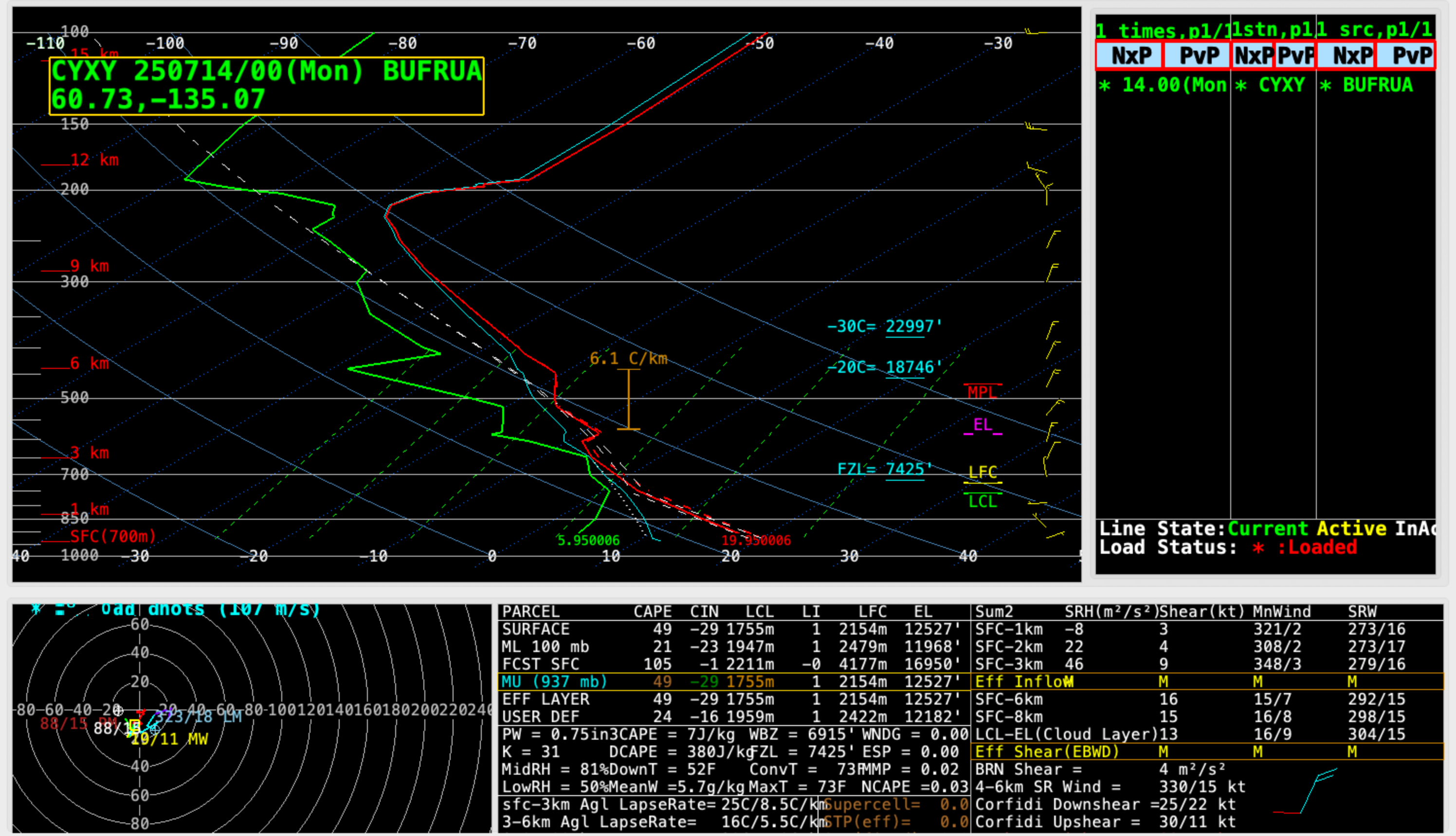
Task: Select the CYXY station entry
Action: (1270, 86)
